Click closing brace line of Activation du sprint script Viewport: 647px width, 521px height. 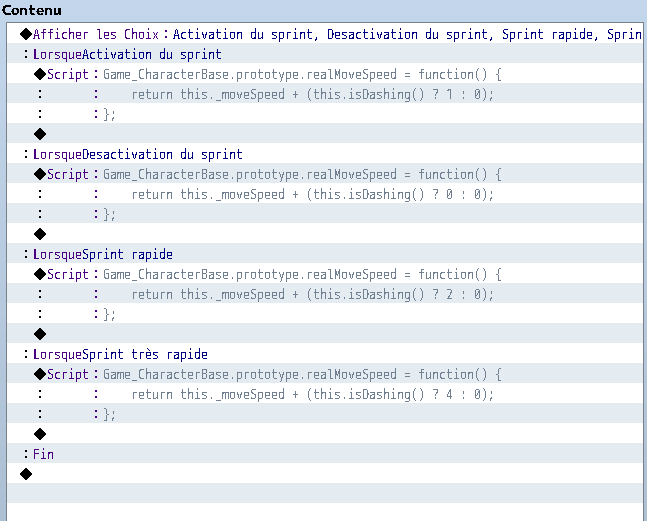pyautogui.click(x=325, y=114)
